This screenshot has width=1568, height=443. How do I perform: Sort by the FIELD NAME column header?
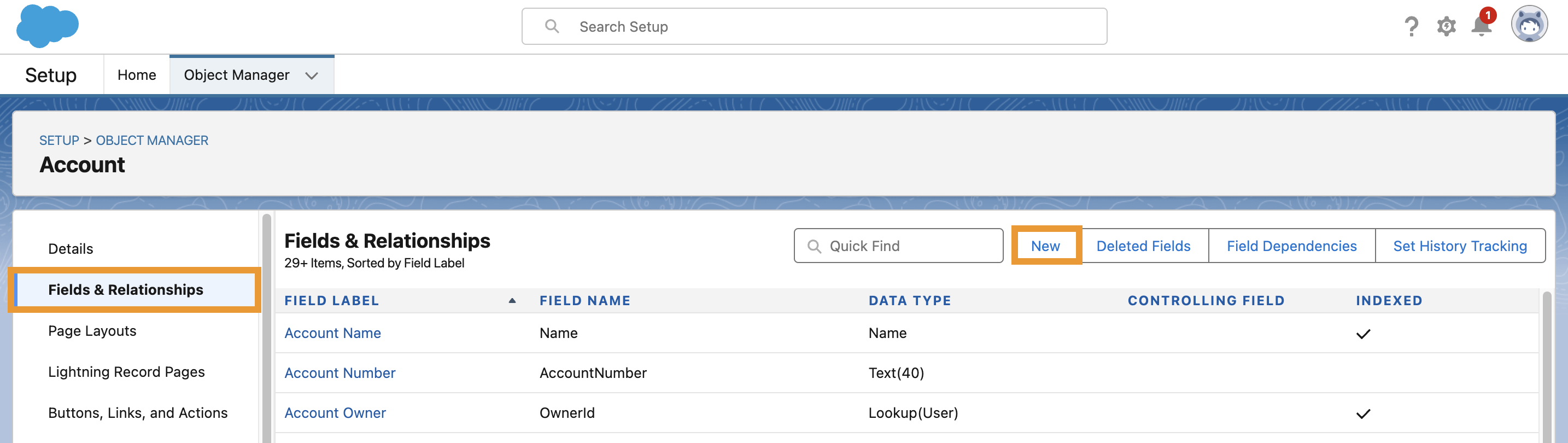point(584,301)
